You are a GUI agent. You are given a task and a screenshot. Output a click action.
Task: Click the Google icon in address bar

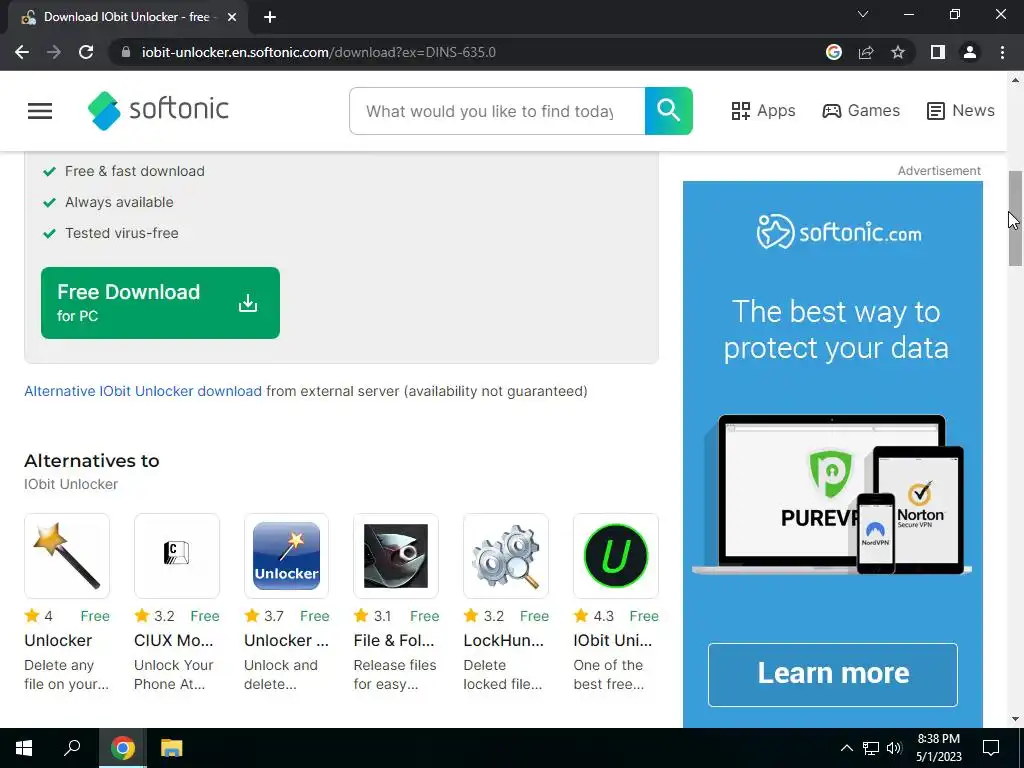click(833, 52)
